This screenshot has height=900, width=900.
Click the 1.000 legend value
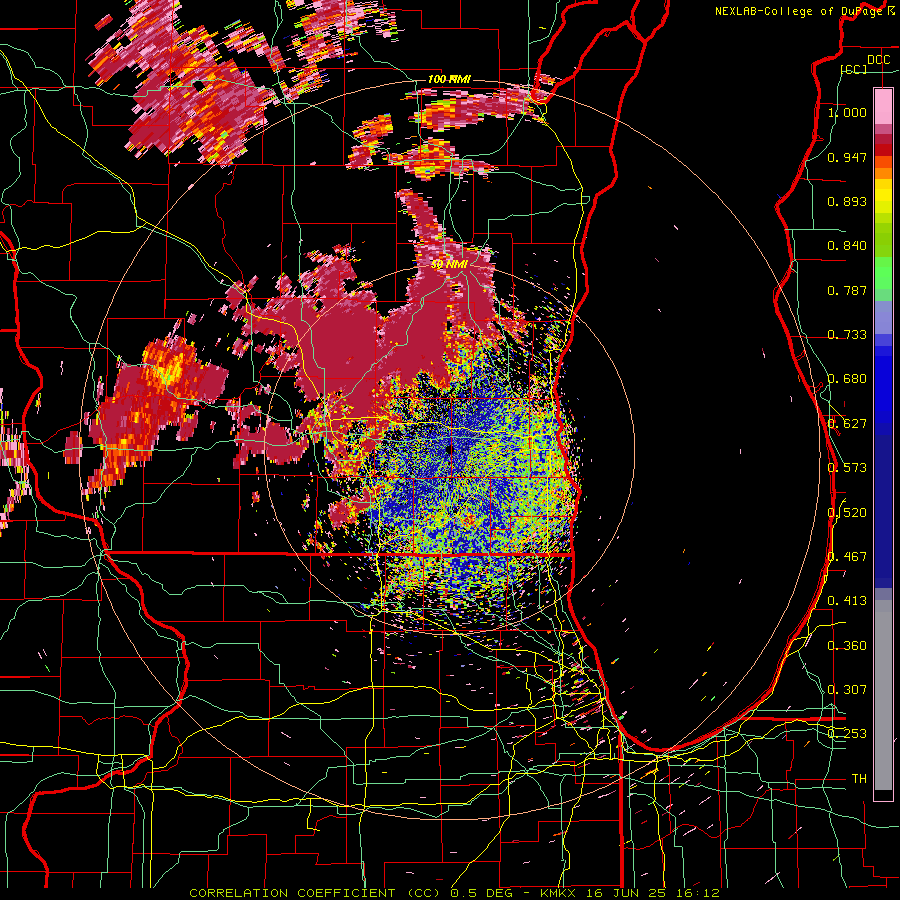pyautogui.click(x=847, y=112)
